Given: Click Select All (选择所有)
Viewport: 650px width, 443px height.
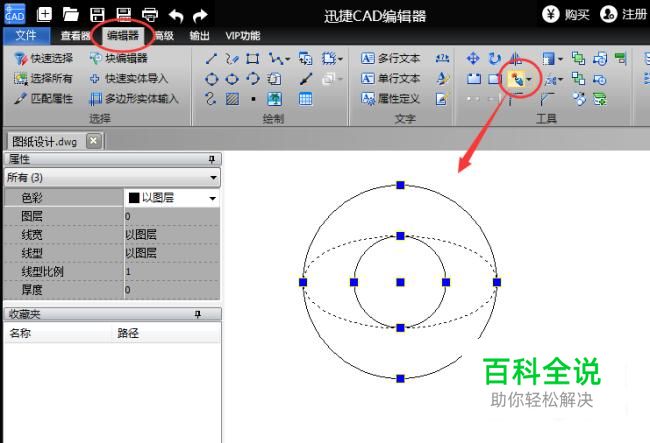Looking at the screenshot, I should (43, 78).
